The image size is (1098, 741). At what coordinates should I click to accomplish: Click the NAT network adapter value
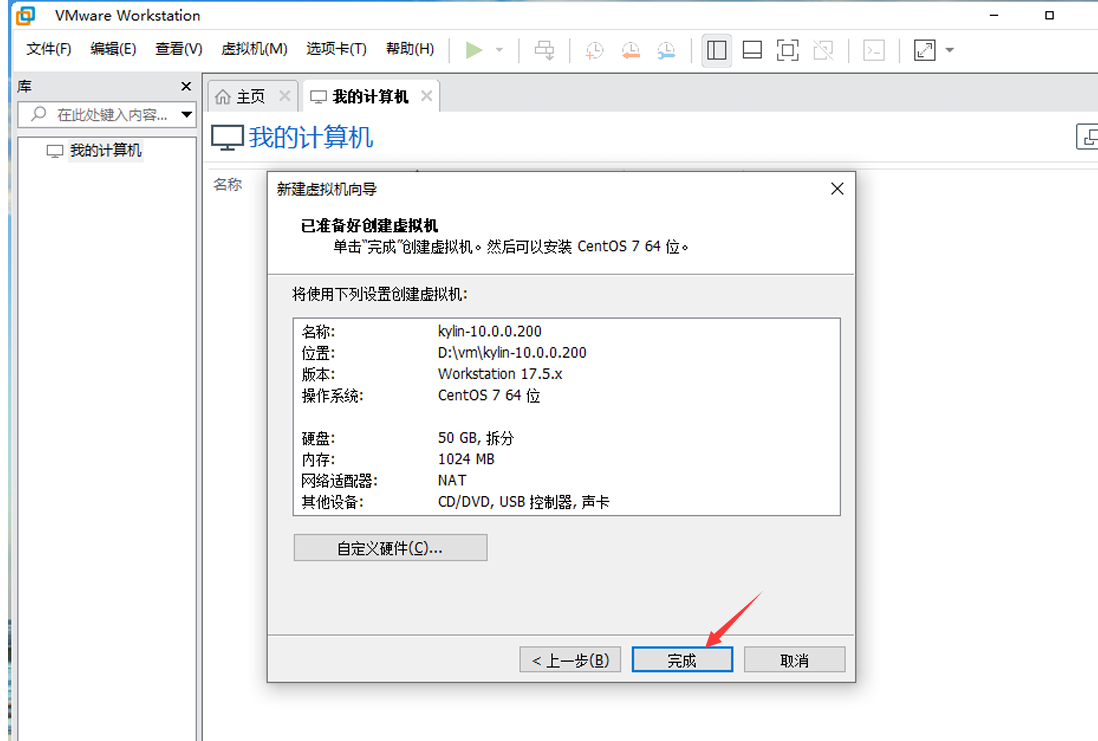point(452,480)
